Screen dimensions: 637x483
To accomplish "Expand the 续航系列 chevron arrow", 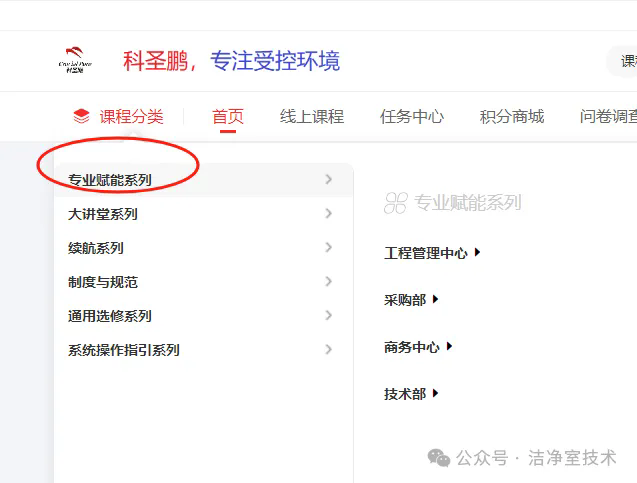I will pyautogui.click(x=328, y=248).
